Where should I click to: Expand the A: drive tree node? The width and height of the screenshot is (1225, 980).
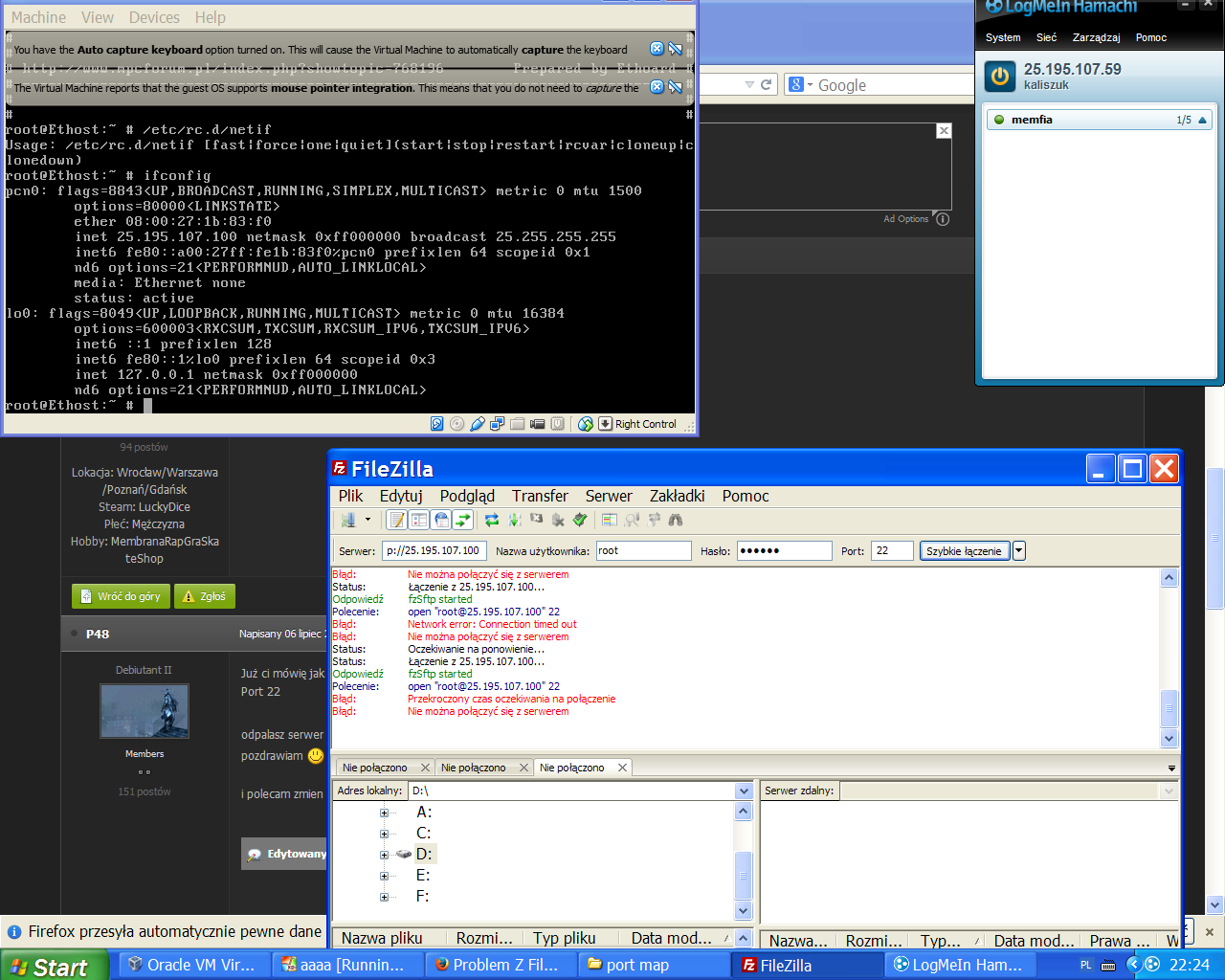(385, 813)
